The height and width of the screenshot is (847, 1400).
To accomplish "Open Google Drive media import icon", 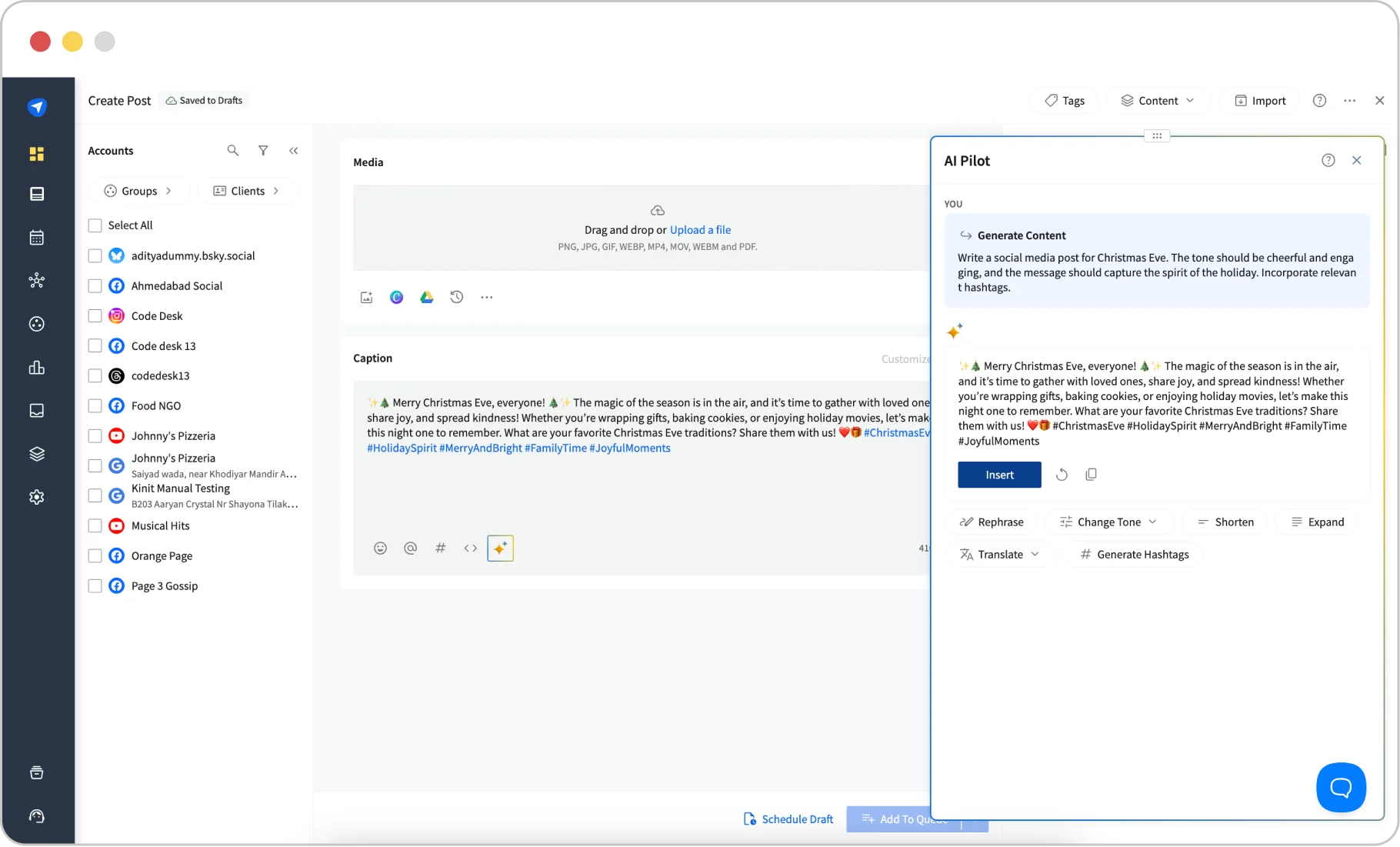I will pyautogui.click(x=426, y=297).
